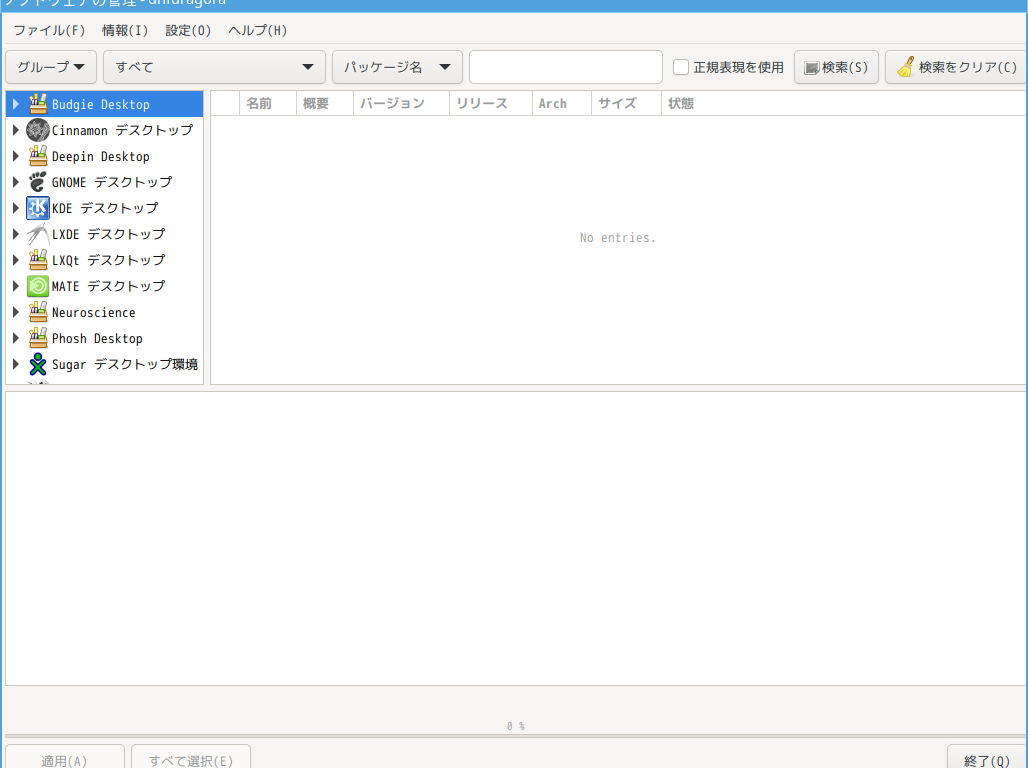This screenshot has height=768, width=1028.
Task: Sort by the 概要 column header
Action: pos(325,103)
